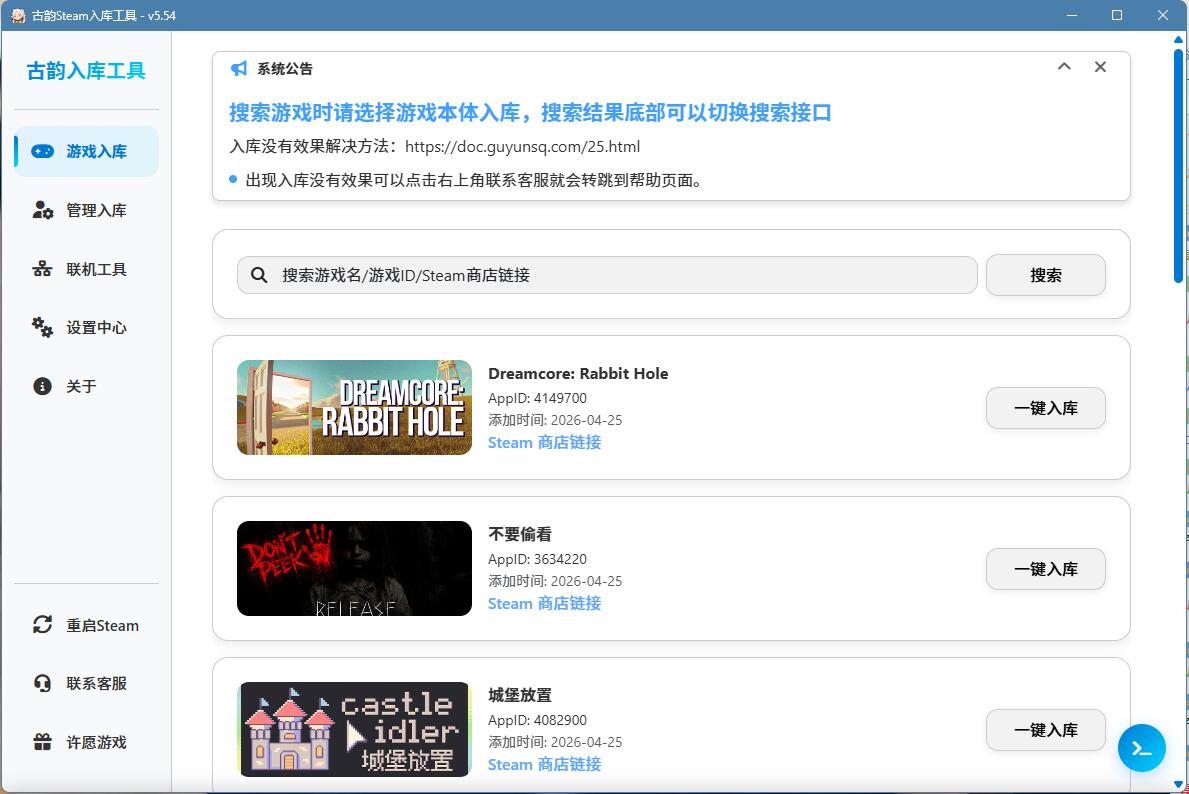The image size is (1189, 794).
Task: Open the 管理入库 sidebar page
Action: click(86, 210)
